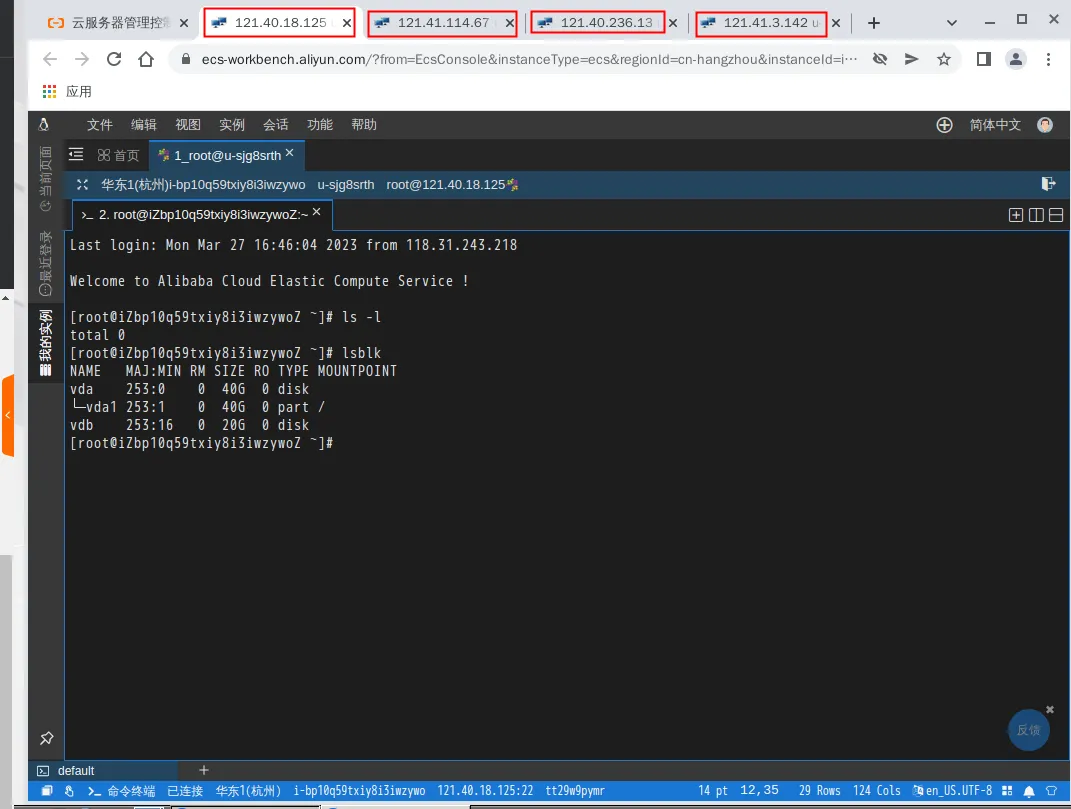Open the 会话 menu
The width and height of the screenshot is (1071, 809).
tap(275, 124)
